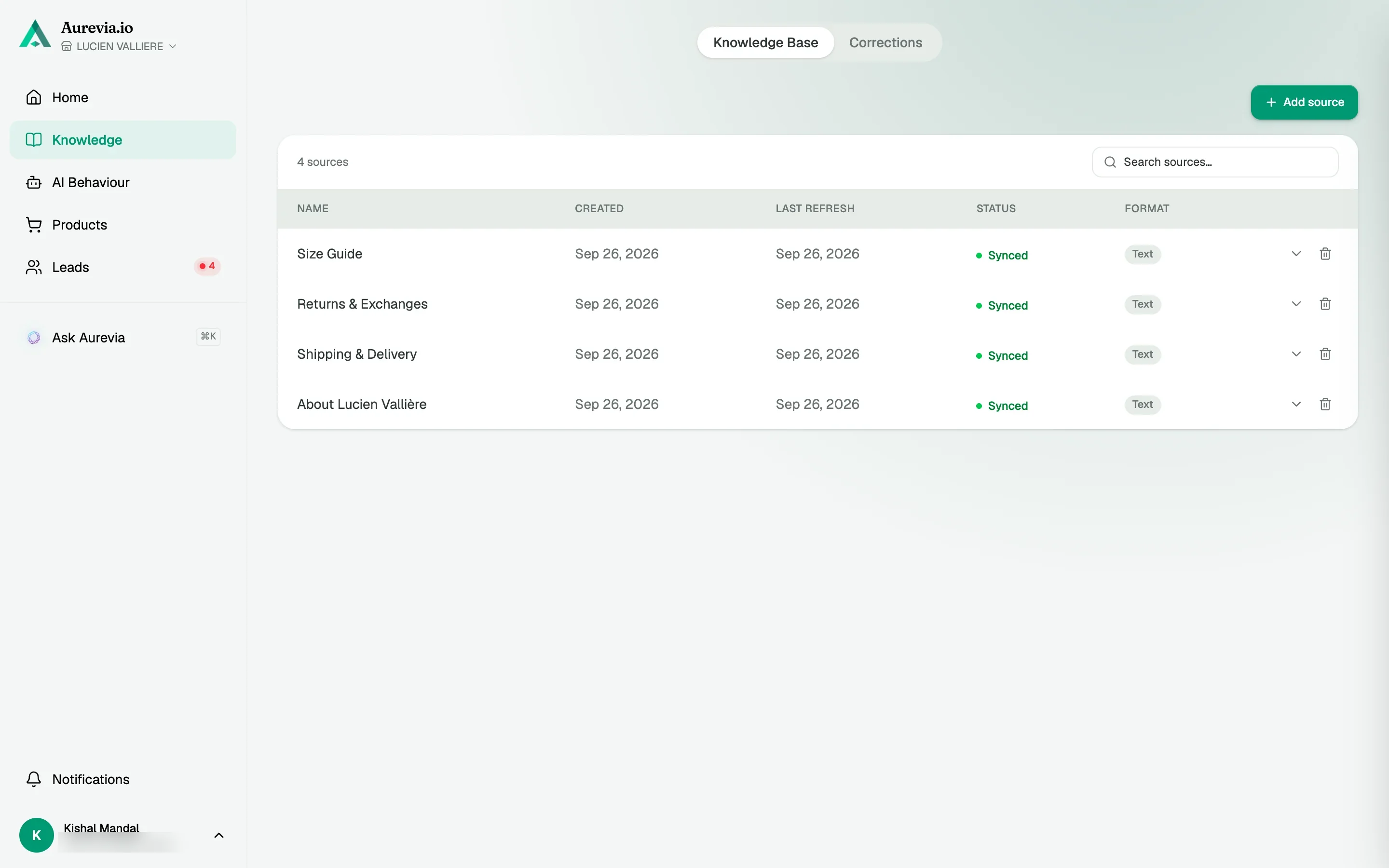Delete the About Lucien Vallière source
The image size is (1389, 868).
click(1325, 404)
